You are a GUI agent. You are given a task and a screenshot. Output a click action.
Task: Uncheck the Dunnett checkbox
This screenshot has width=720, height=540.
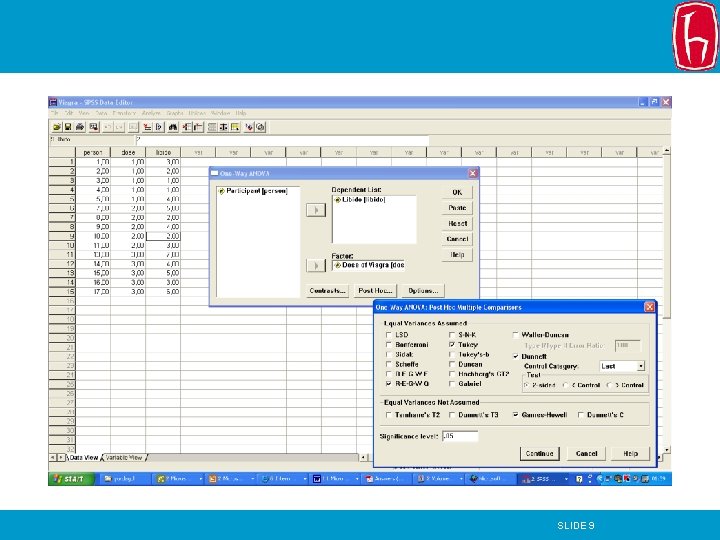pyautogui.click(x=516, y=356)
